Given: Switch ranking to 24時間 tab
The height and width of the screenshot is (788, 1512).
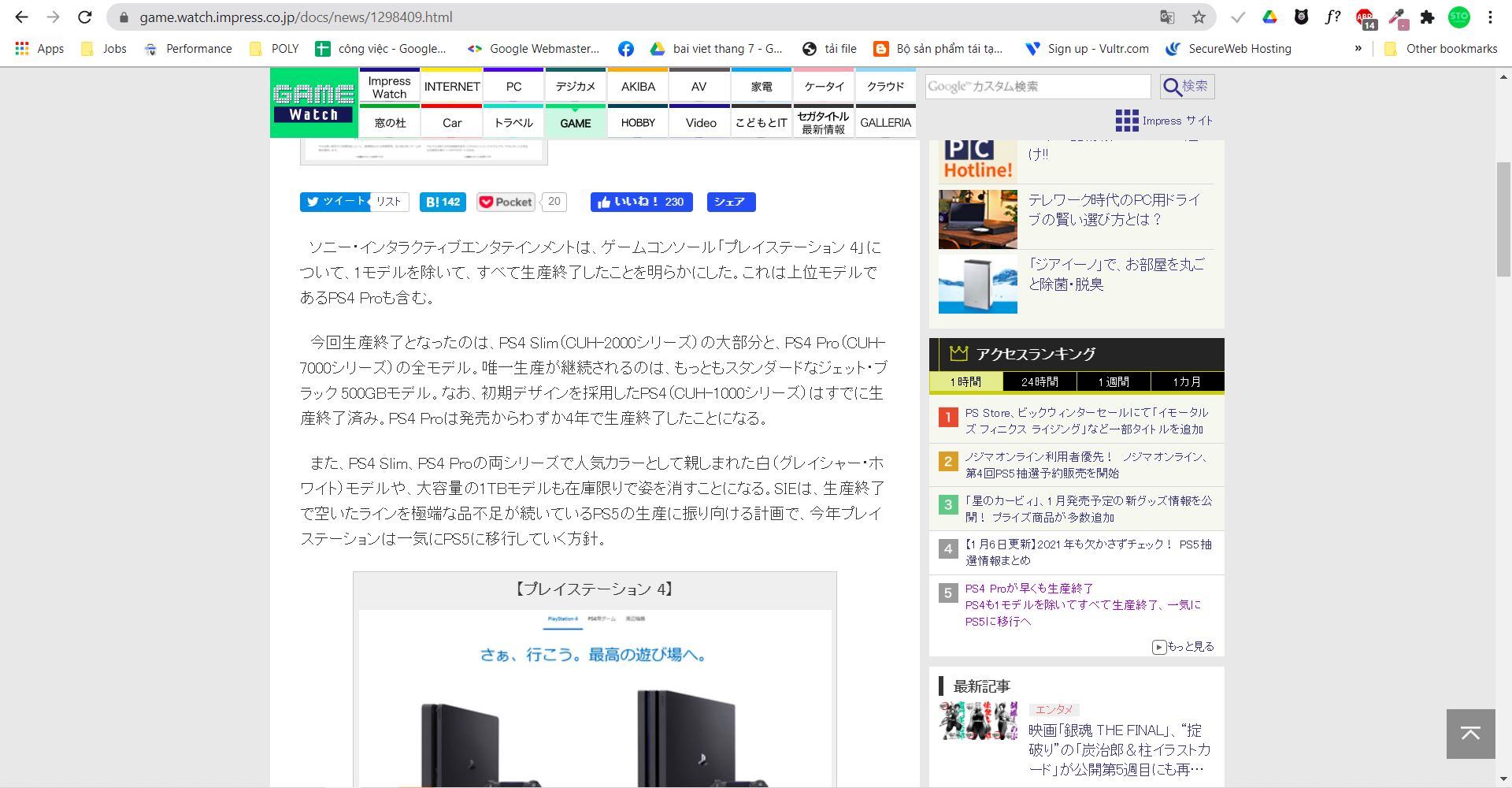Looking at the screenshot, I should click(x=1039, y=382).
